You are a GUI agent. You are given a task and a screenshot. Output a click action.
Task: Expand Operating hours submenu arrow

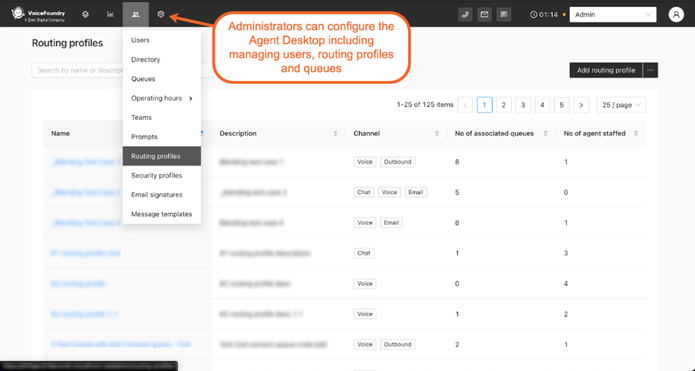(x=191, y=98)
